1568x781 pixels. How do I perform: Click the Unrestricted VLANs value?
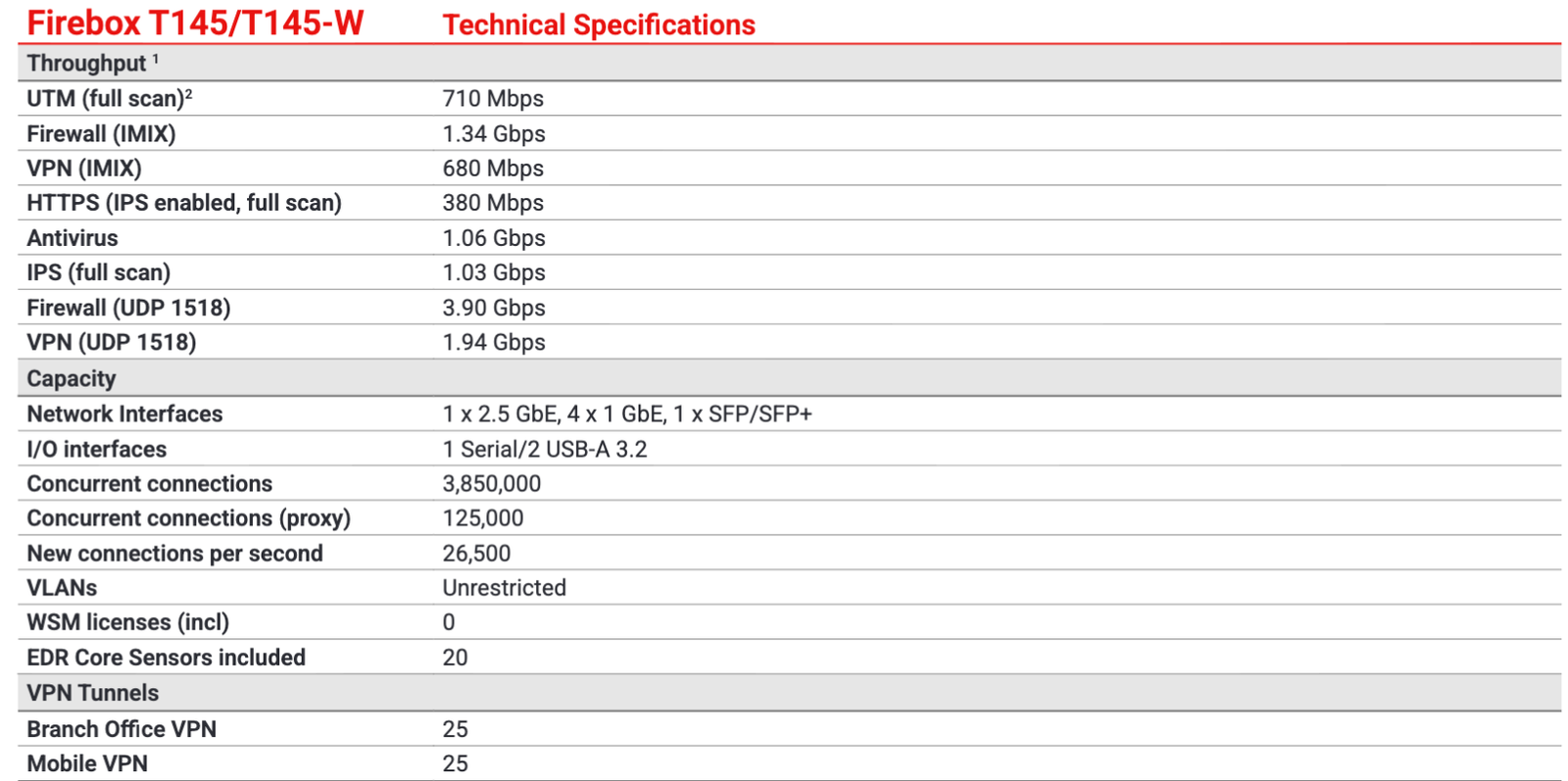(504, 588)
